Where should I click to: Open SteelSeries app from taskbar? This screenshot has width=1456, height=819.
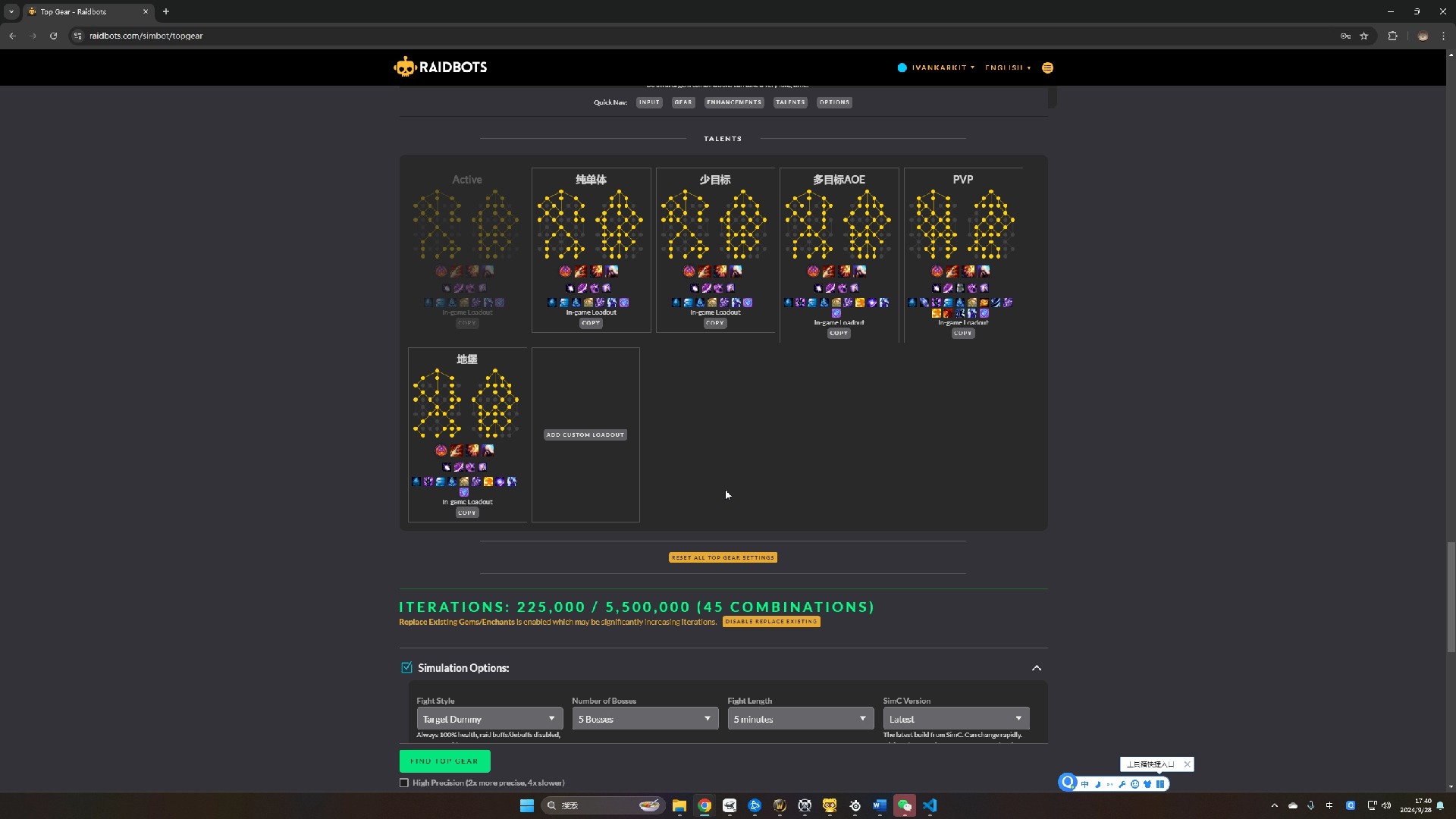click(x=855, y=805)
